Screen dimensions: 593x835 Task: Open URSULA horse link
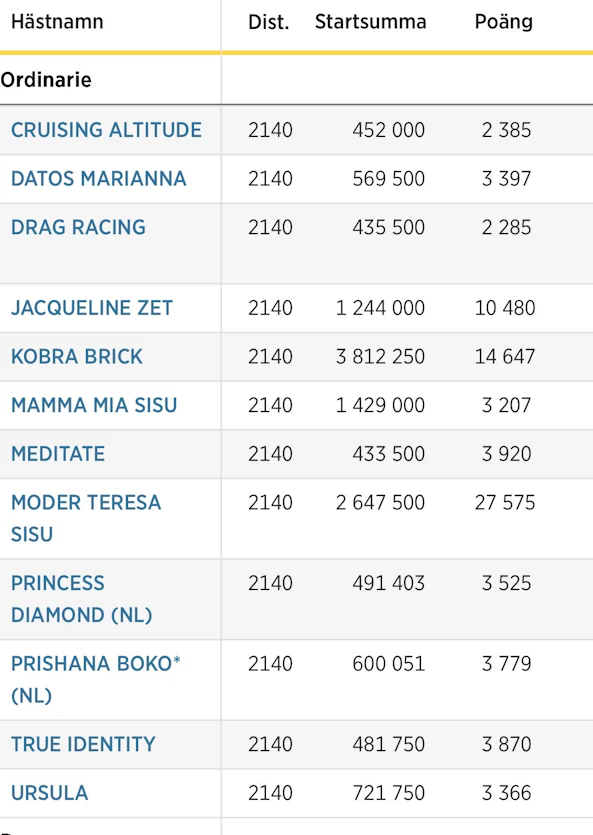[50, 793]
